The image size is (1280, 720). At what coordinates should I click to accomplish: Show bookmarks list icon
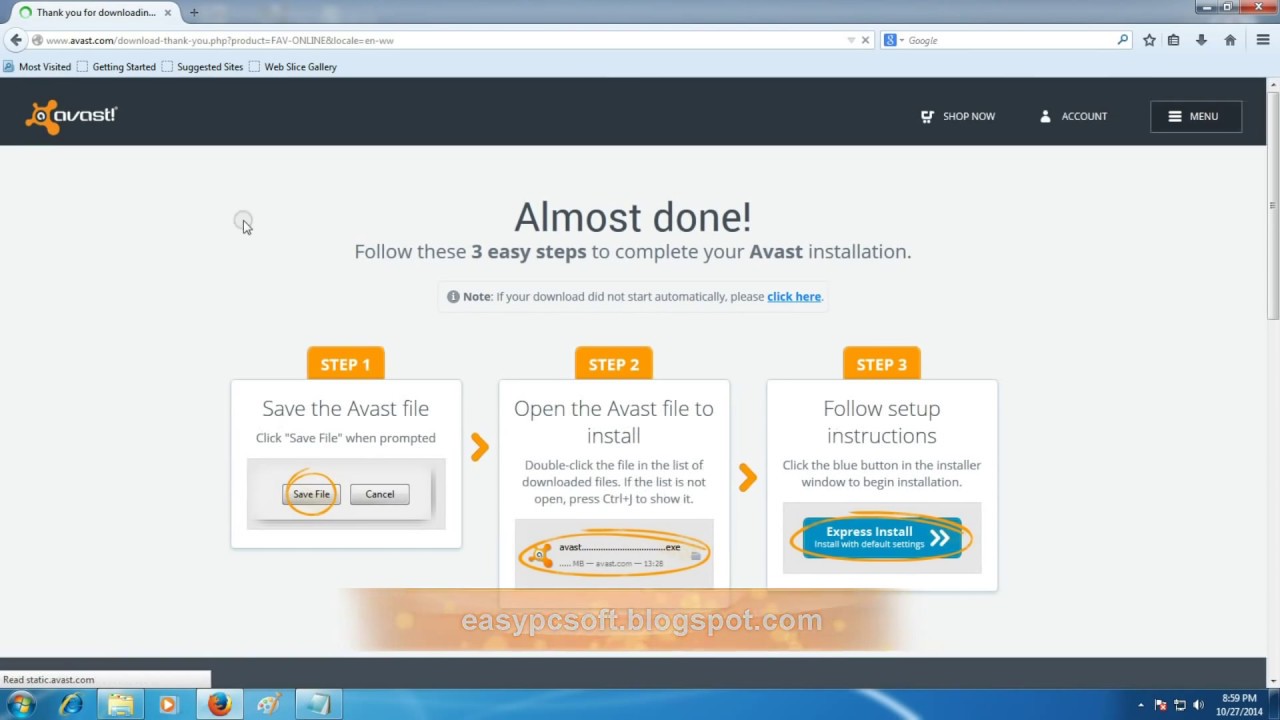click(1174, 40)
